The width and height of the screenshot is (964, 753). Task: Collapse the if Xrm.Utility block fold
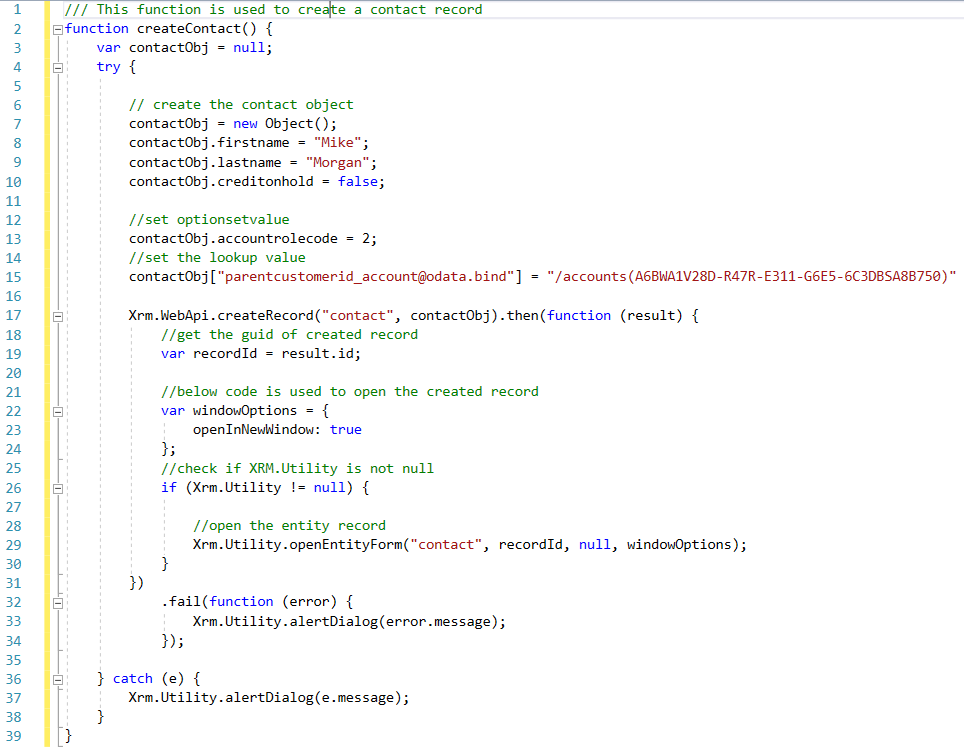click(x=57, y=488)
